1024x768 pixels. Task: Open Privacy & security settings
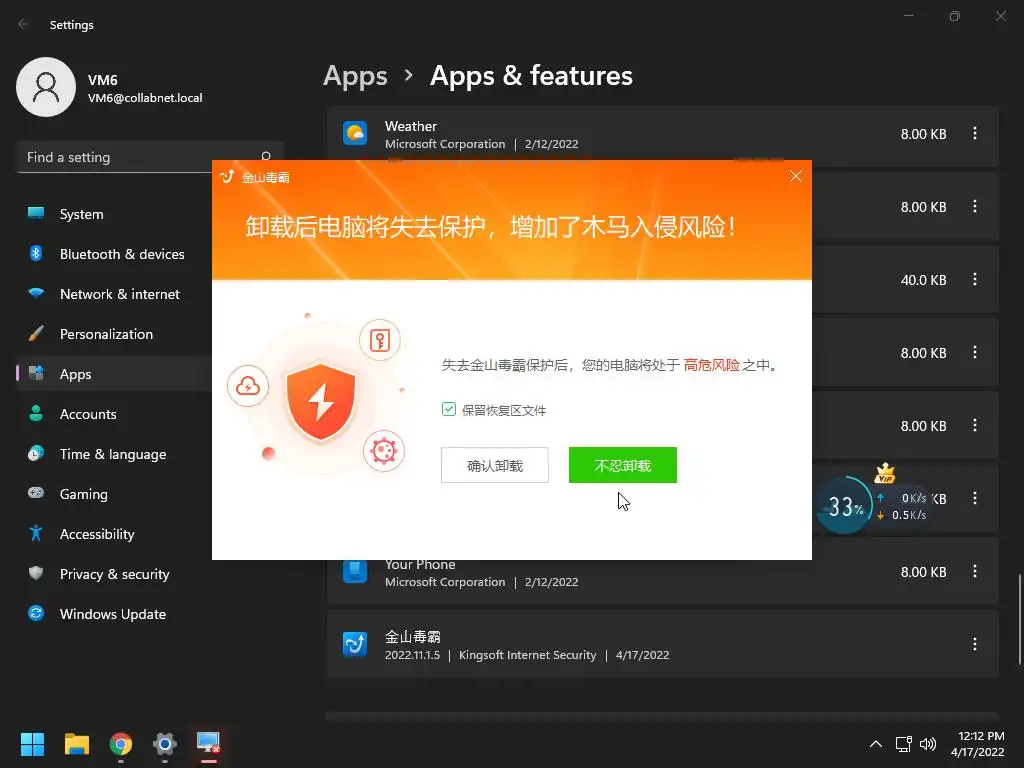(114, 574)
